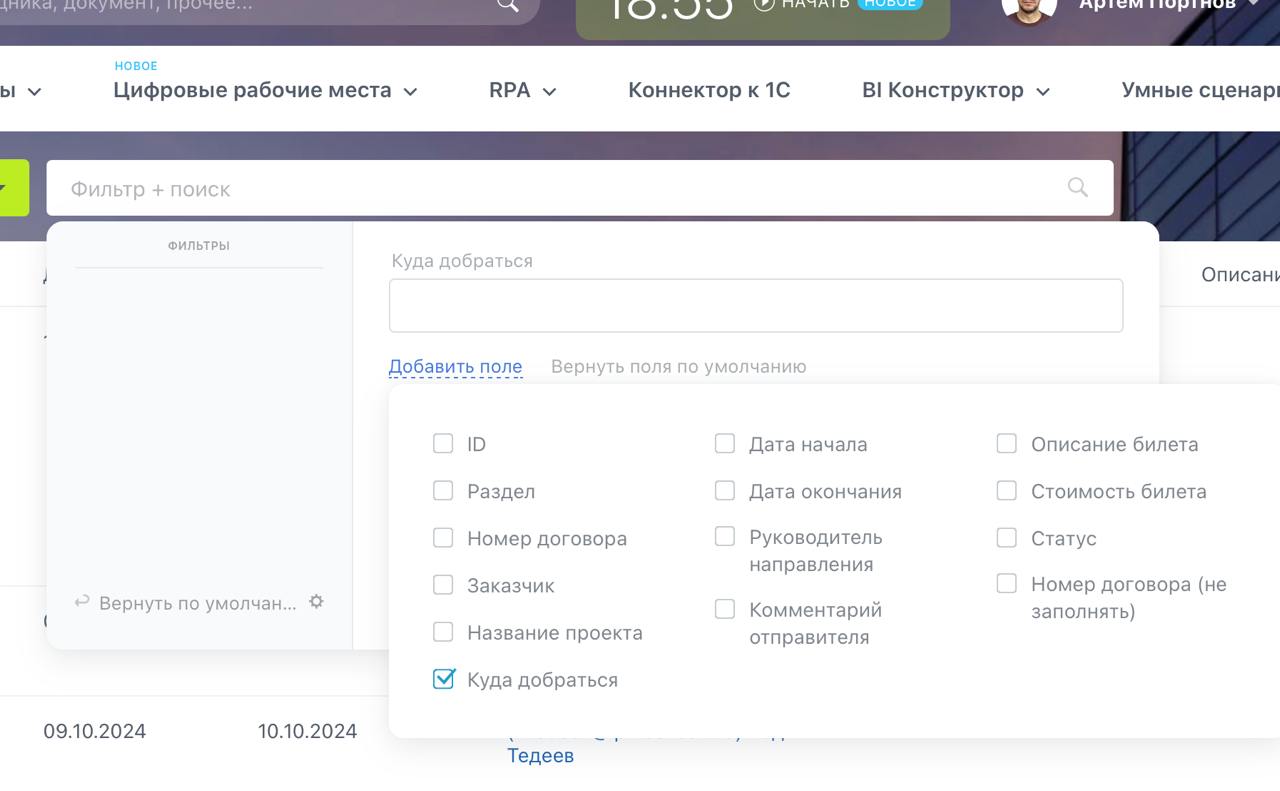Viewport: 1280px width, 791px height.
Task: Click the play icon beside НАЧАТЬ
Action: 764,4
